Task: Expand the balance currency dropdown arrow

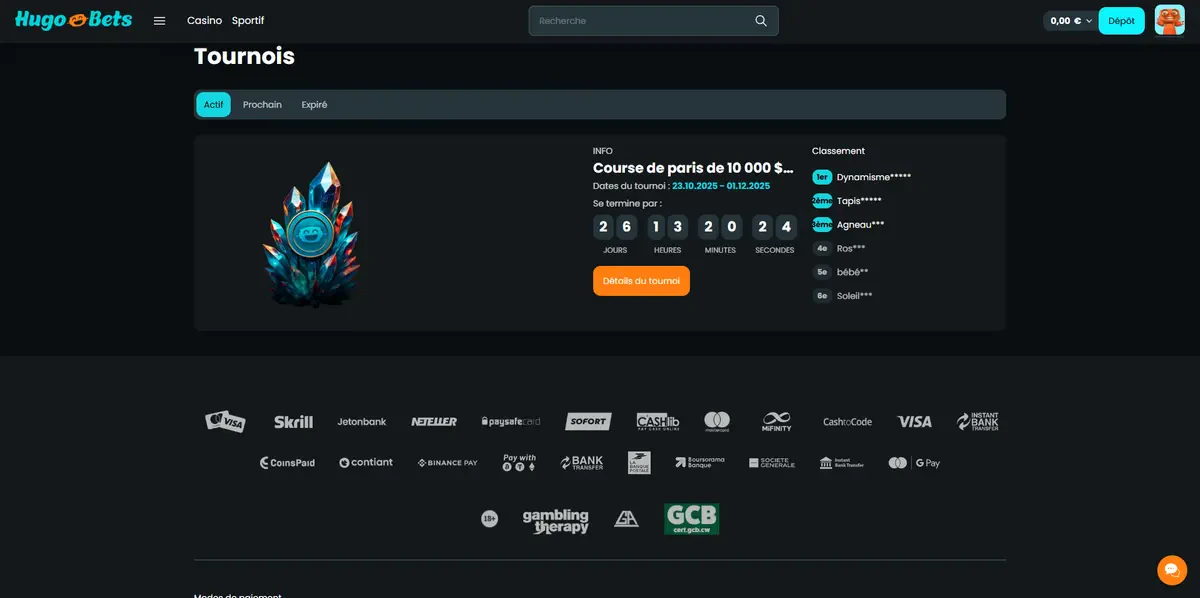Action: click(x=1089, y=21)
